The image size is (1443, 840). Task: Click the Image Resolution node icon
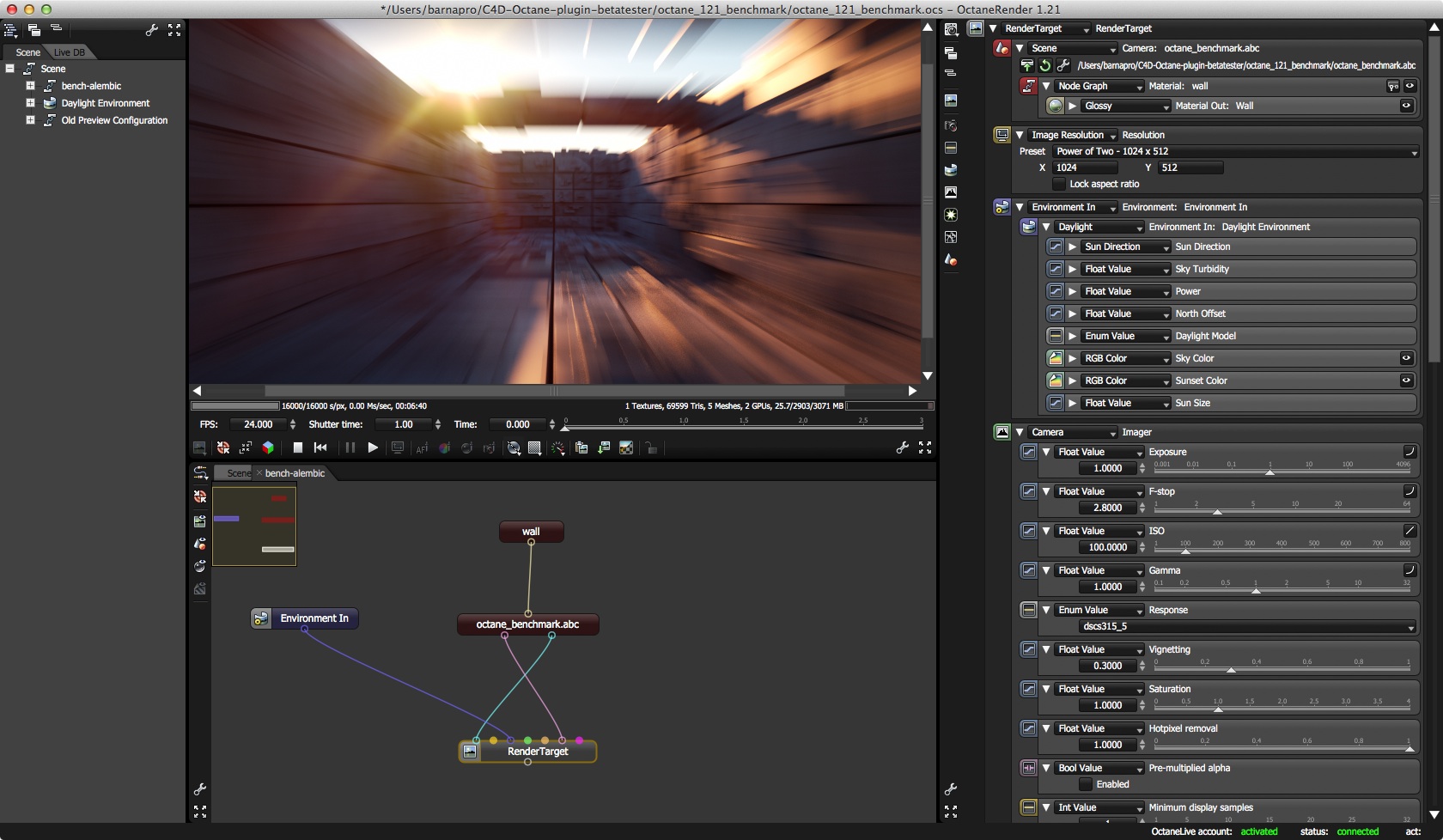click(1002, 135)
